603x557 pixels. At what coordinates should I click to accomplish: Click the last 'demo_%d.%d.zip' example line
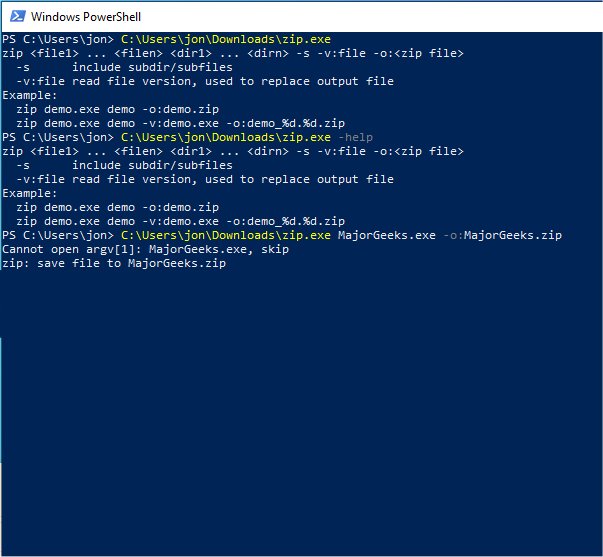coord(181,221)
